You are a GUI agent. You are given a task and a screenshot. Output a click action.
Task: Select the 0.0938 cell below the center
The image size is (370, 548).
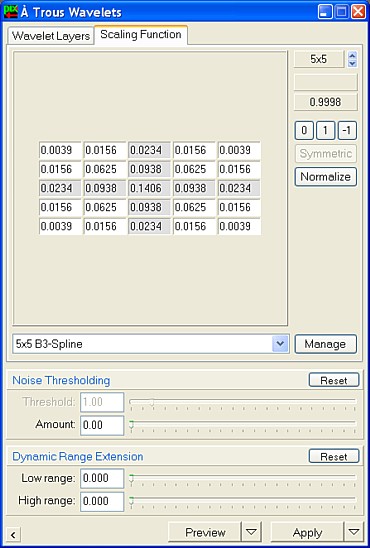[150, 207]
